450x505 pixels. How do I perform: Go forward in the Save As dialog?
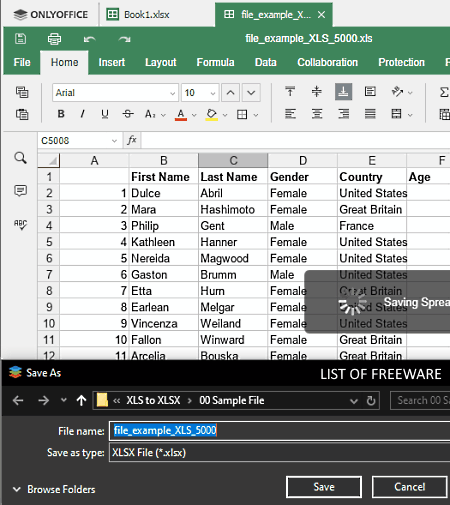(43, 400)
